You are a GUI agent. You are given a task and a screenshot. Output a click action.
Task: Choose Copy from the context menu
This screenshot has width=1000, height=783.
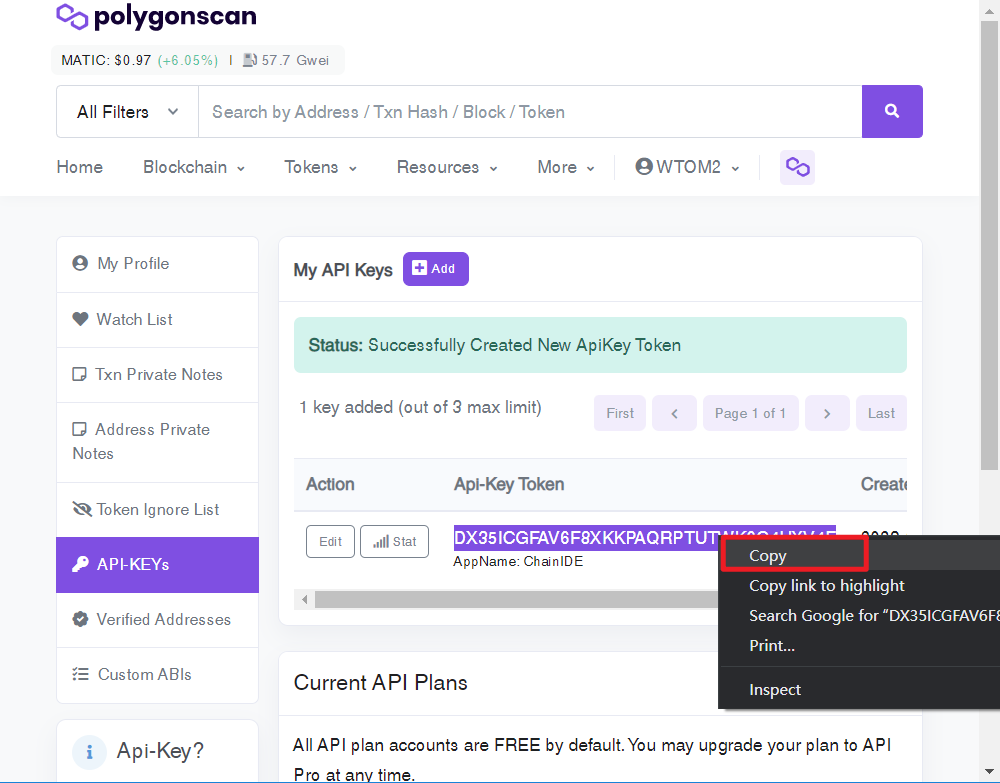pos(795,555)
